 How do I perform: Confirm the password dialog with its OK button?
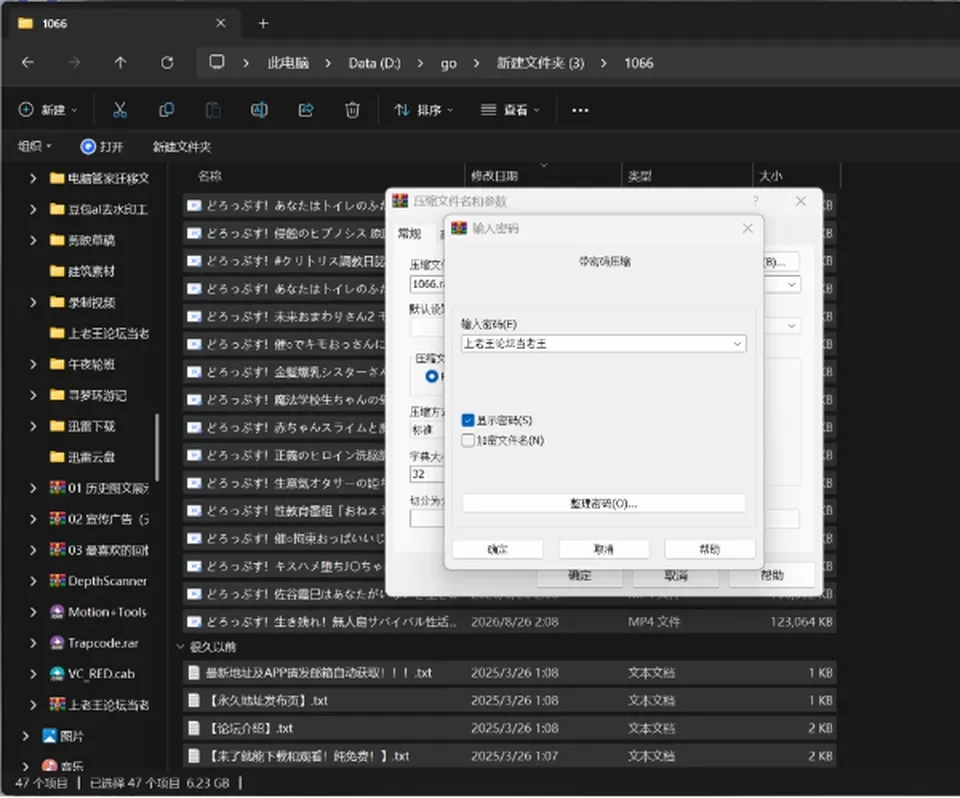[497, 549]
